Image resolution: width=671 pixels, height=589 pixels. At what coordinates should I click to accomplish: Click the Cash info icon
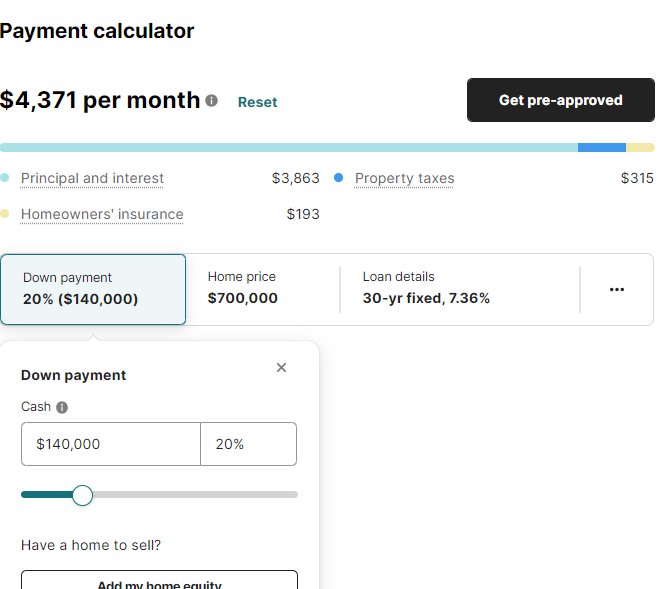[62, 407]
